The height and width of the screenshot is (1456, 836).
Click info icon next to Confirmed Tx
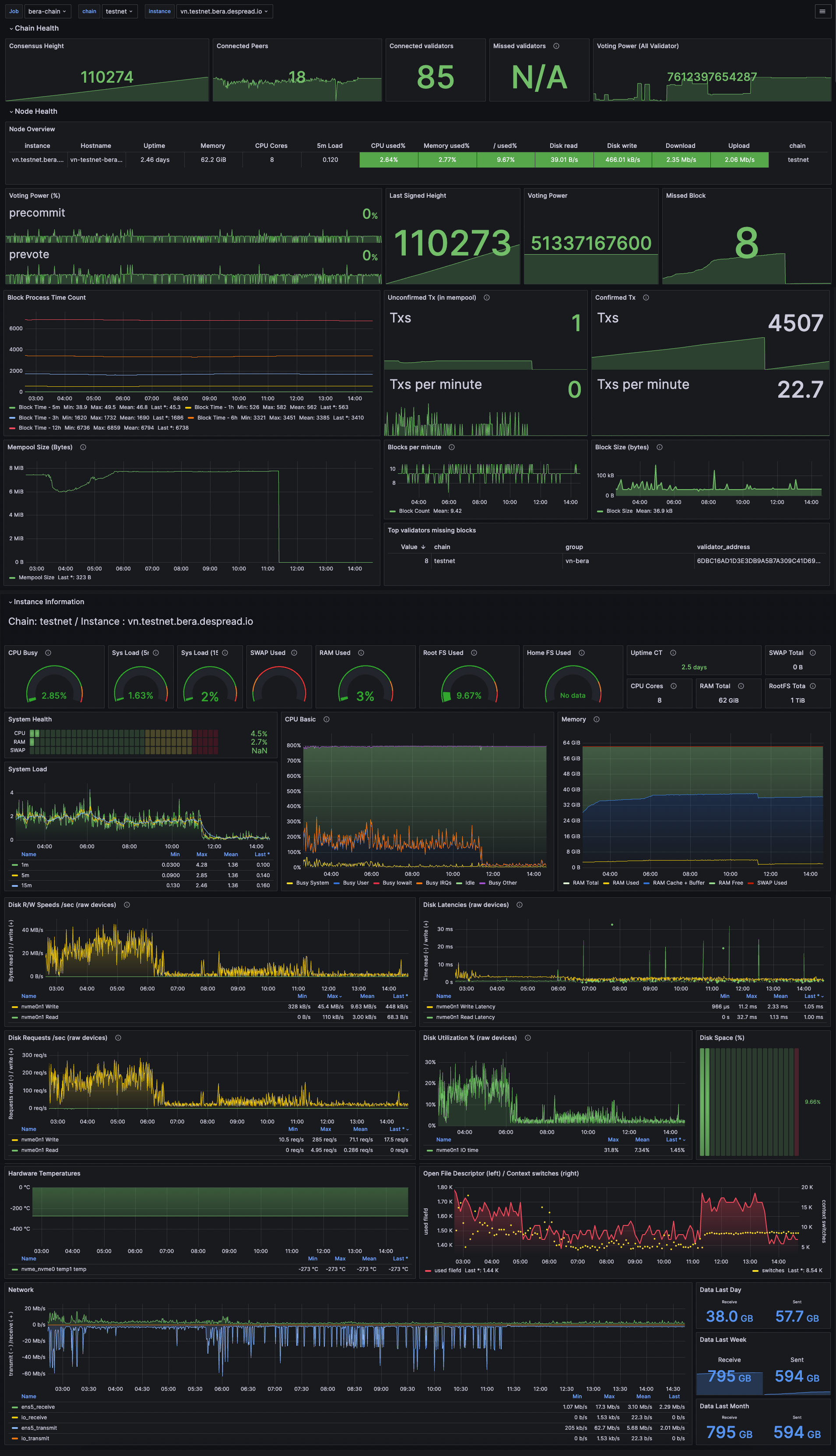[x=646, y=297]
